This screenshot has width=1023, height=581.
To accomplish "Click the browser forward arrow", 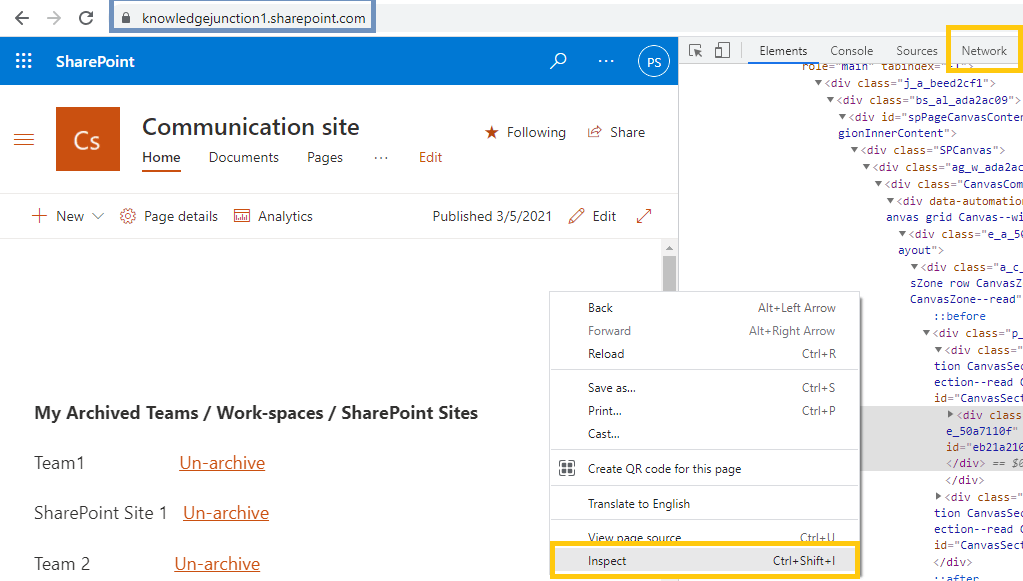I will [53, 18].
